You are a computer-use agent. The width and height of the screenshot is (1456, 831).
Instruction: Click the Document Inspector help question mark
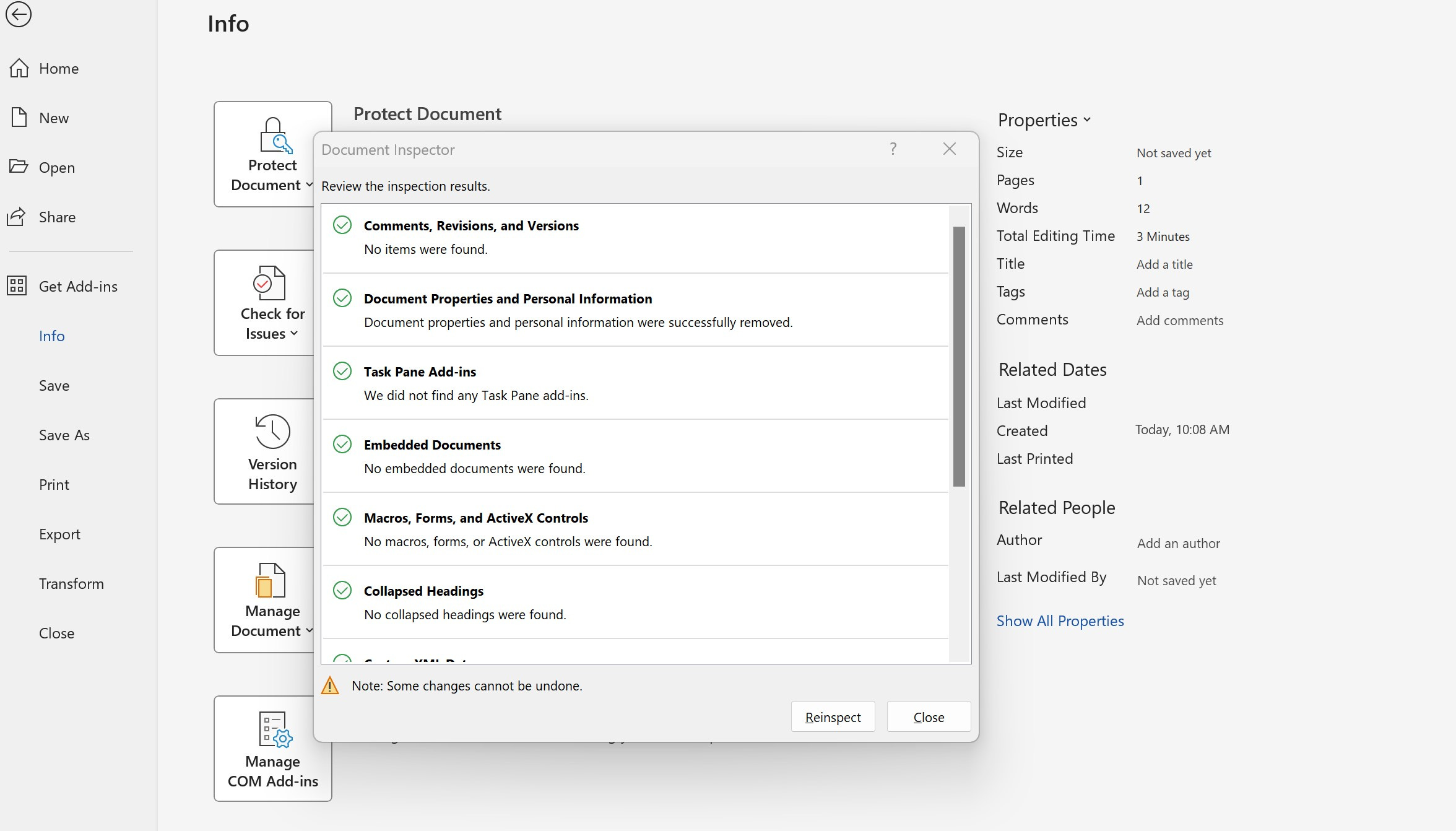pyautogui.click(x=893, y=149)
